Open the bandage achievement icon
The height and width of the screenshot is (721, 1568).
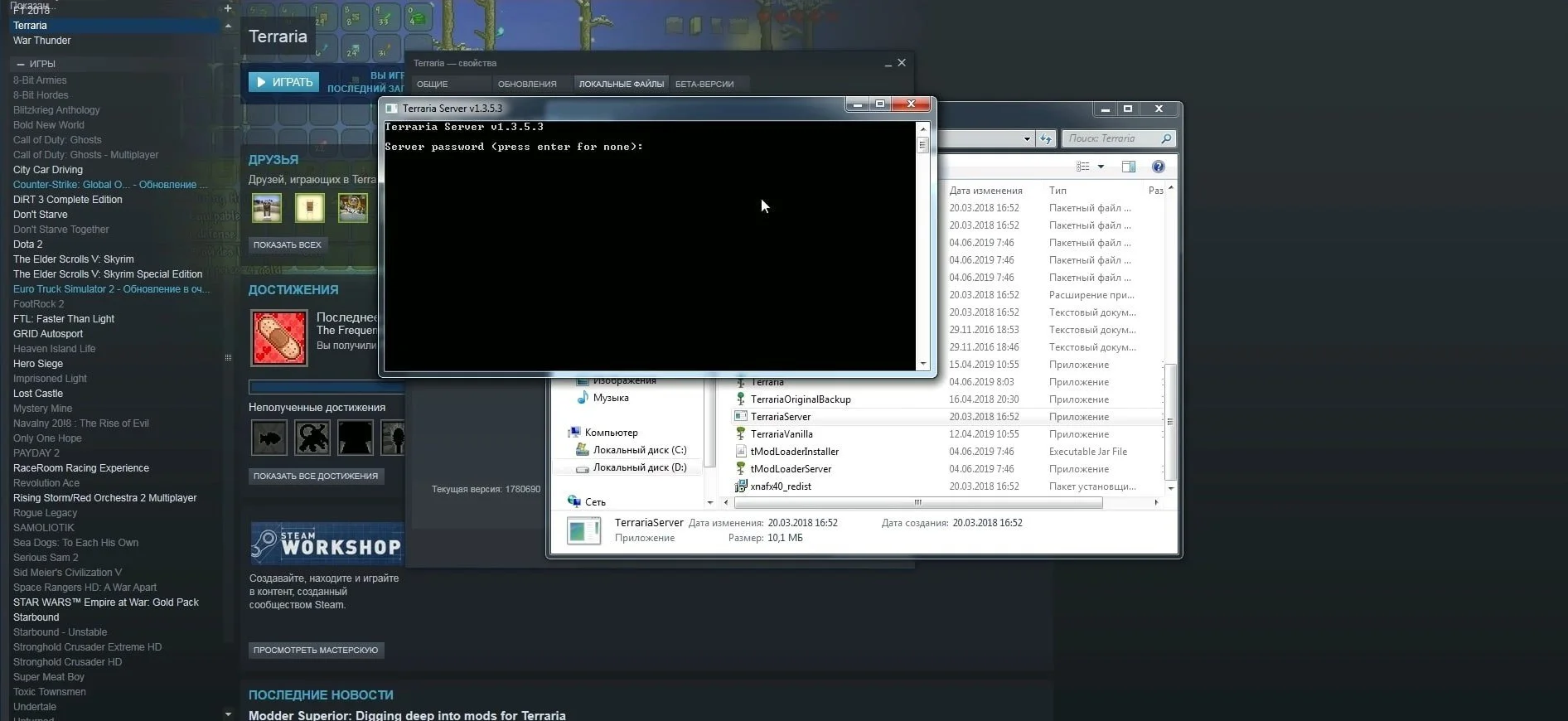coord(279,338)
